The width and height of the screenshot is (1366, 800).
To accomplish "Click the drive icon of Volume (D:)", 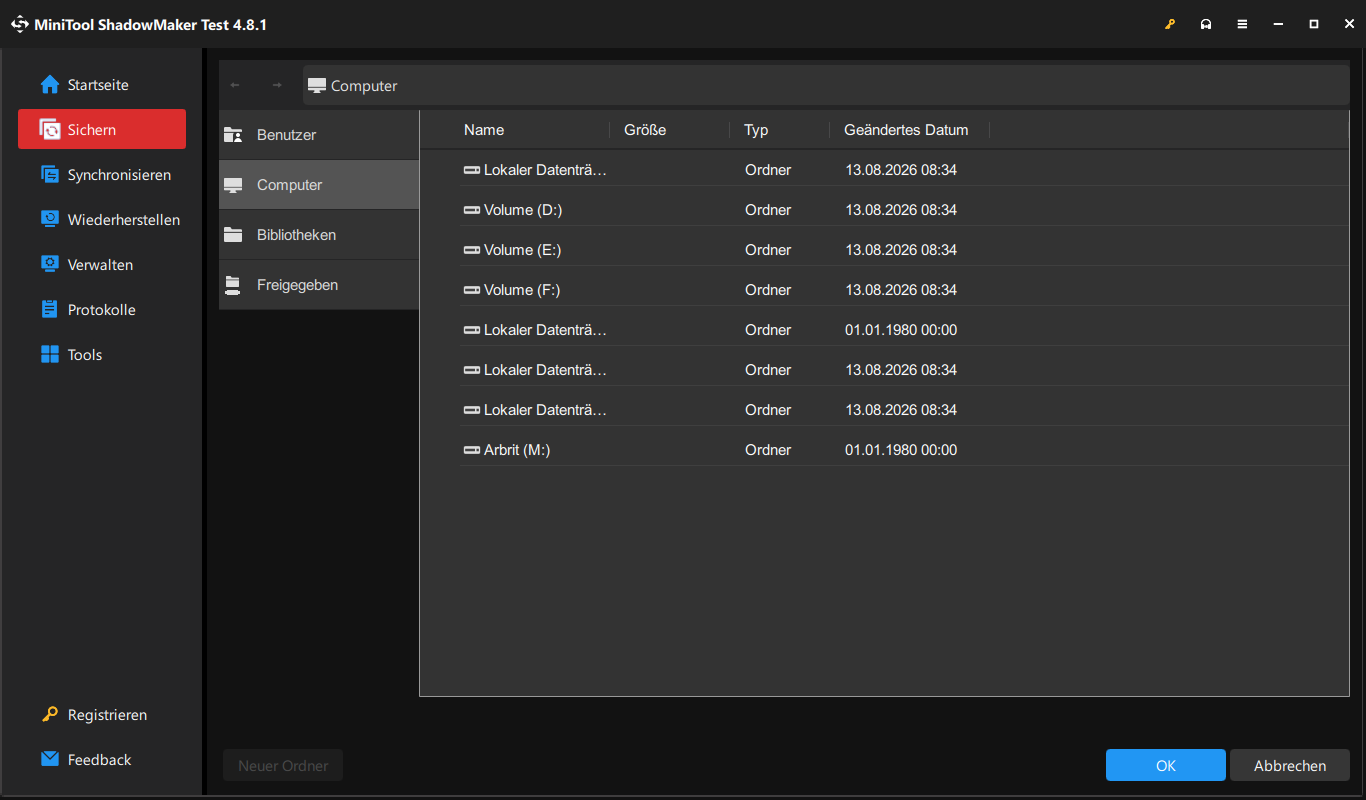I will pos(472,210).
